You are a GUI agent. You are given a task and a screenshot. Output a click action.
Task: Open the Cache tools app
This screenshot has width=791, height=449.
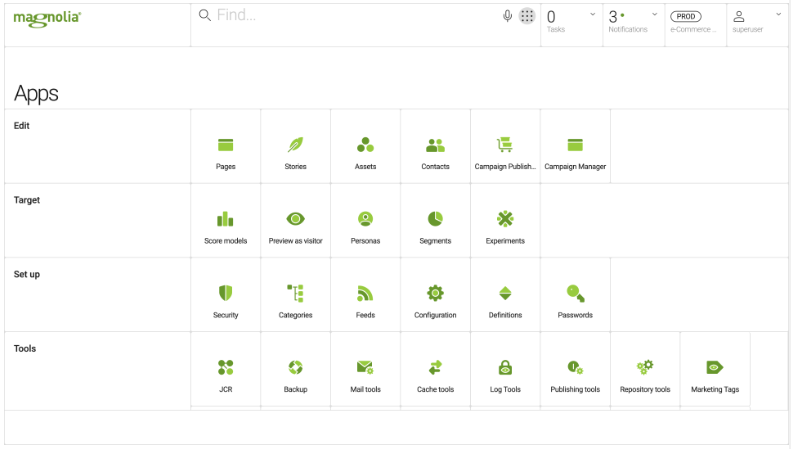[x=435, y=369]
